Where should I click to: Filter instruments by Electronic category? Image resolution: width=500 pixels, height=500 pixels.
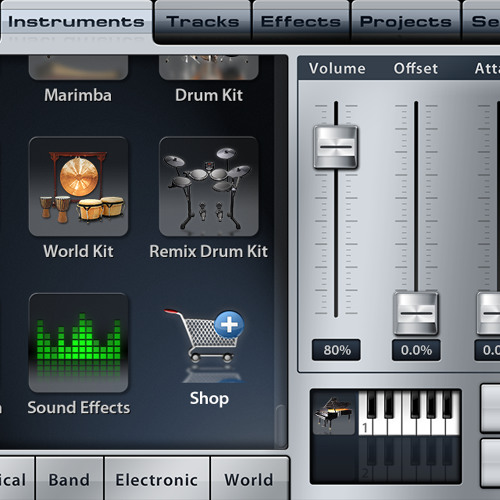pyautogui.click(x=157, y=479)
